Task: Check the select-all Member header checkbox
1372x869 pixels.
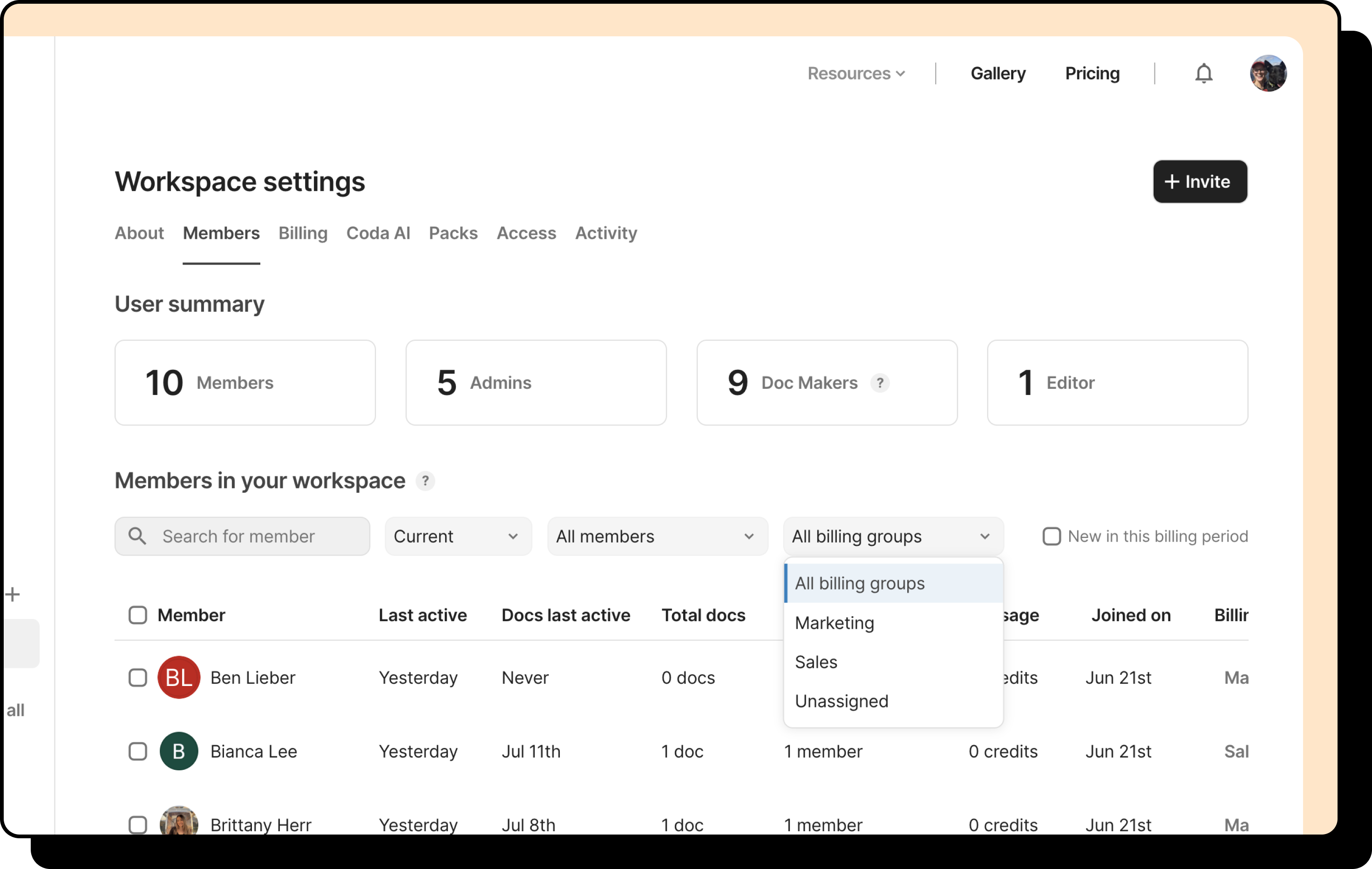Action: pyautogui.click(x=137, y=615)
